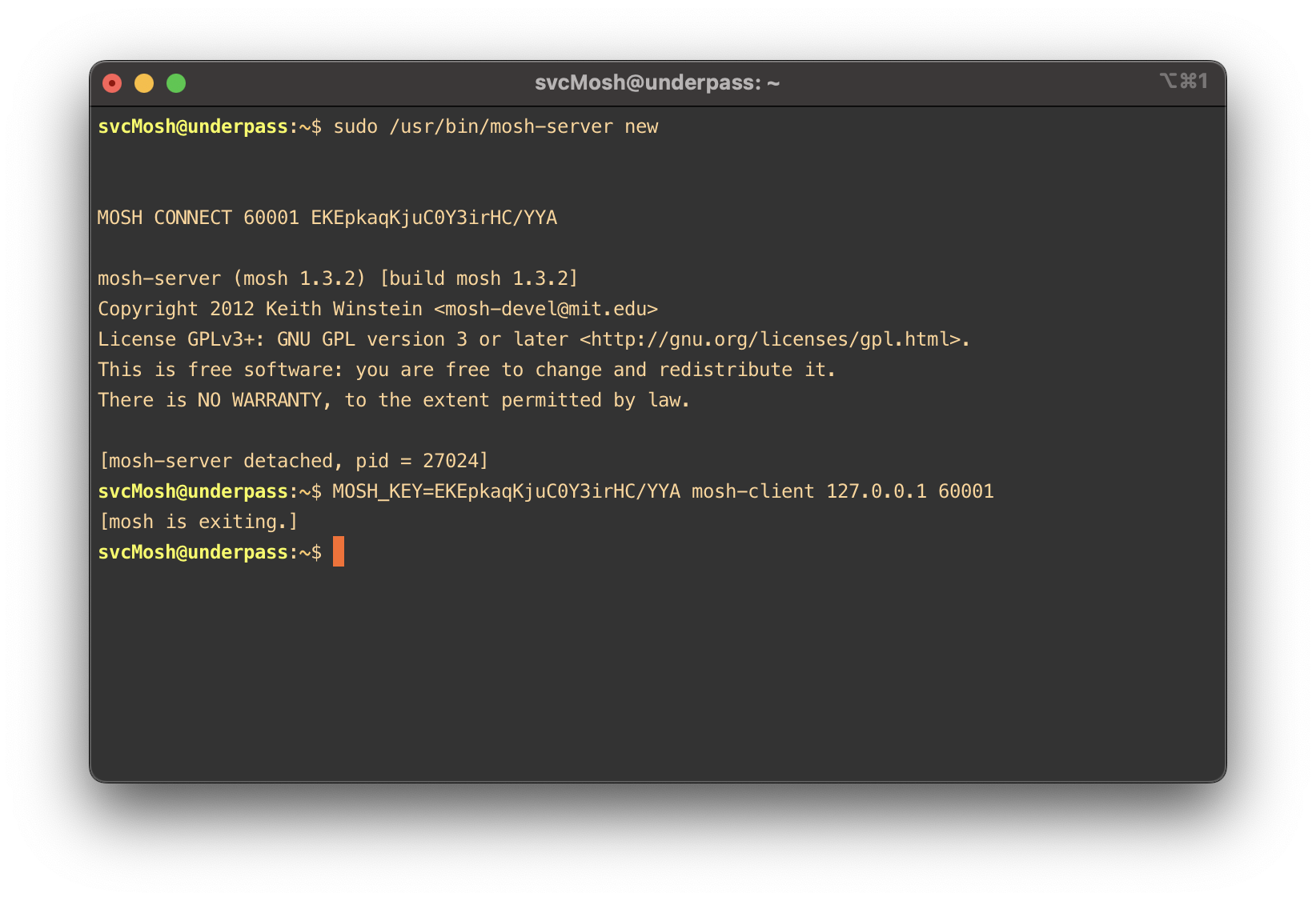Click the 127.0.0.1 IP address text
Image resolution: width=1316 pixels, height=901 pixels.
coord(877,491)
